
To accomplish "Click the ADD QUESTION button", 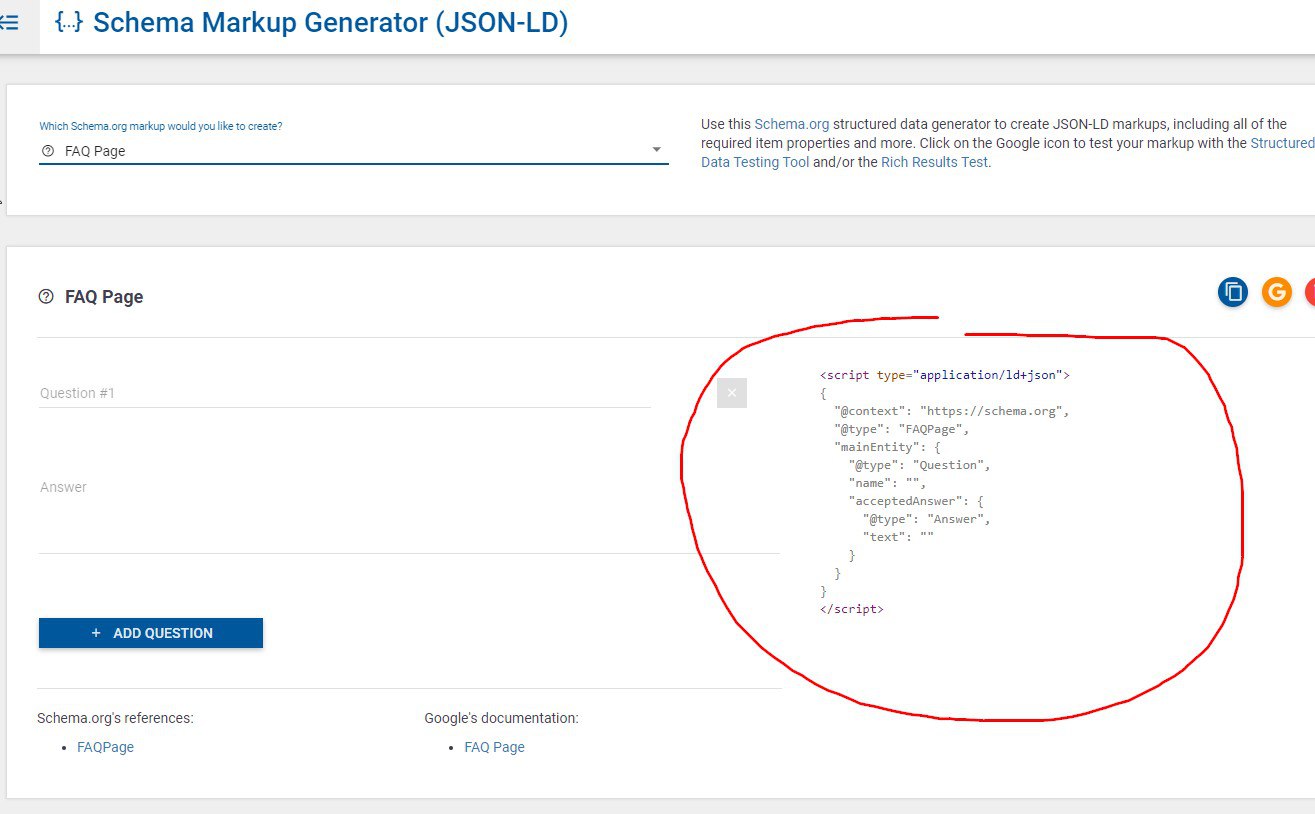I will (x=151, y=633).
